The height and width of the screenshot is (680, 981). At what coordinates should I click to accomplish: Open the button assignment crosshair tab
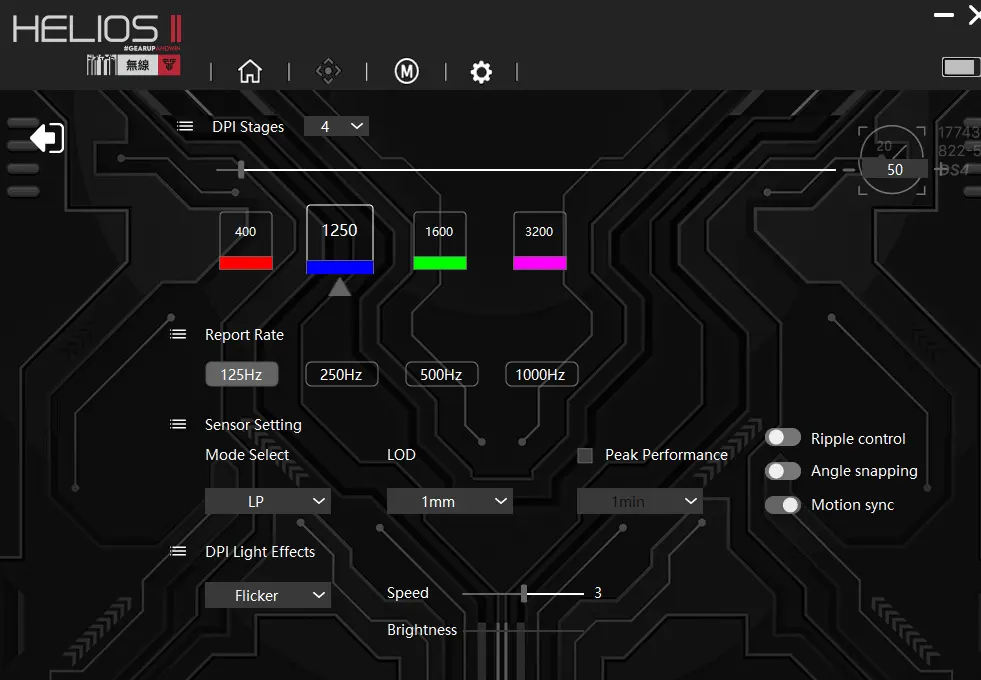328,71
